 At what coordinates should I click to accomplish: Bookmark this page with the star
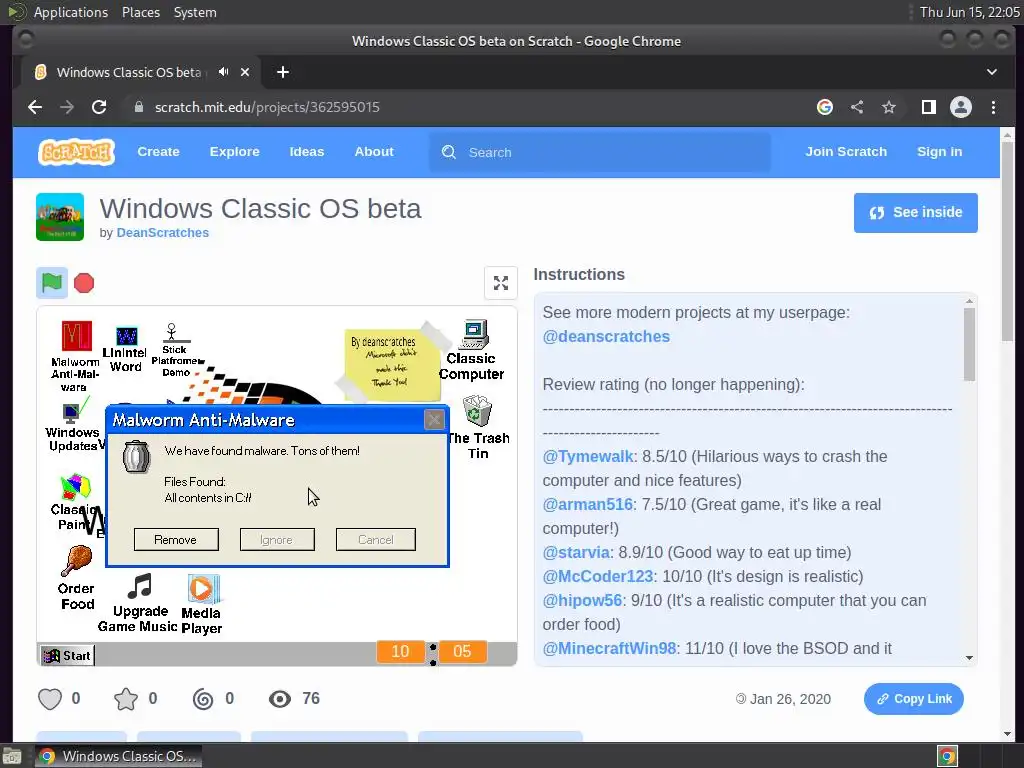pos(889,107)
